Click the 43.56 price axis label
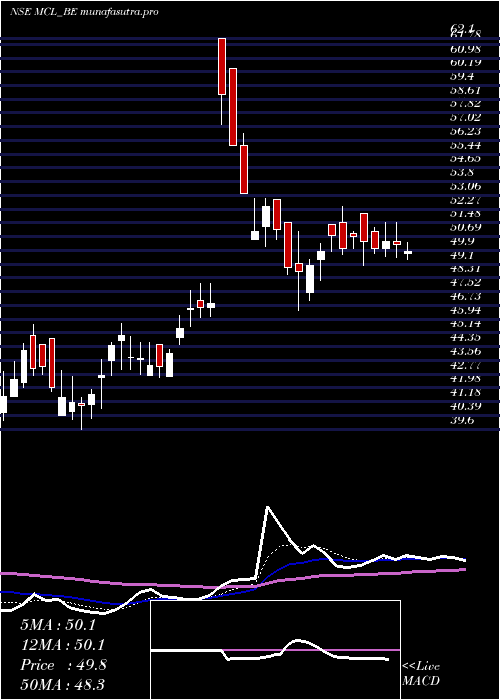 click(465, 351)
